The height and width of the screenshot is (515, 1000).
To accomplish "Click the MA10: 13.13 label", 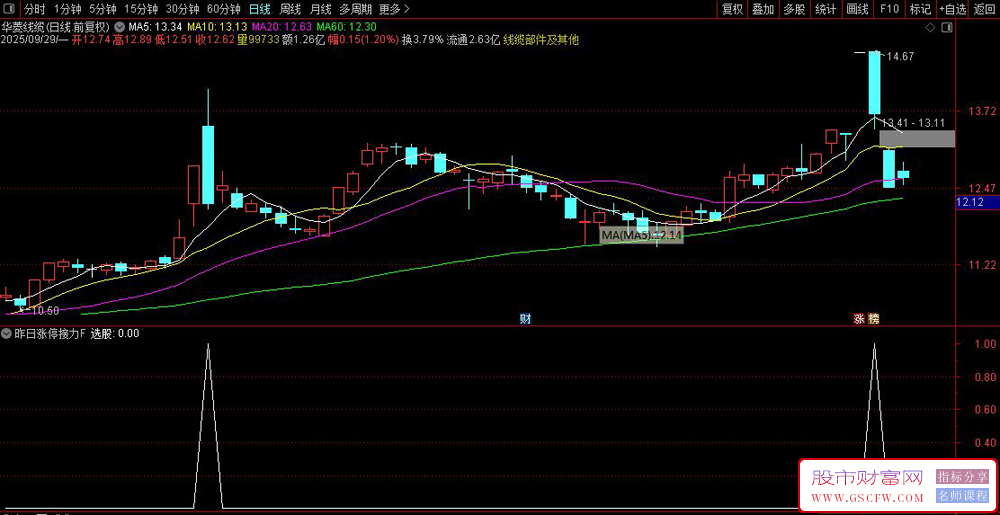I will [217, 27].
